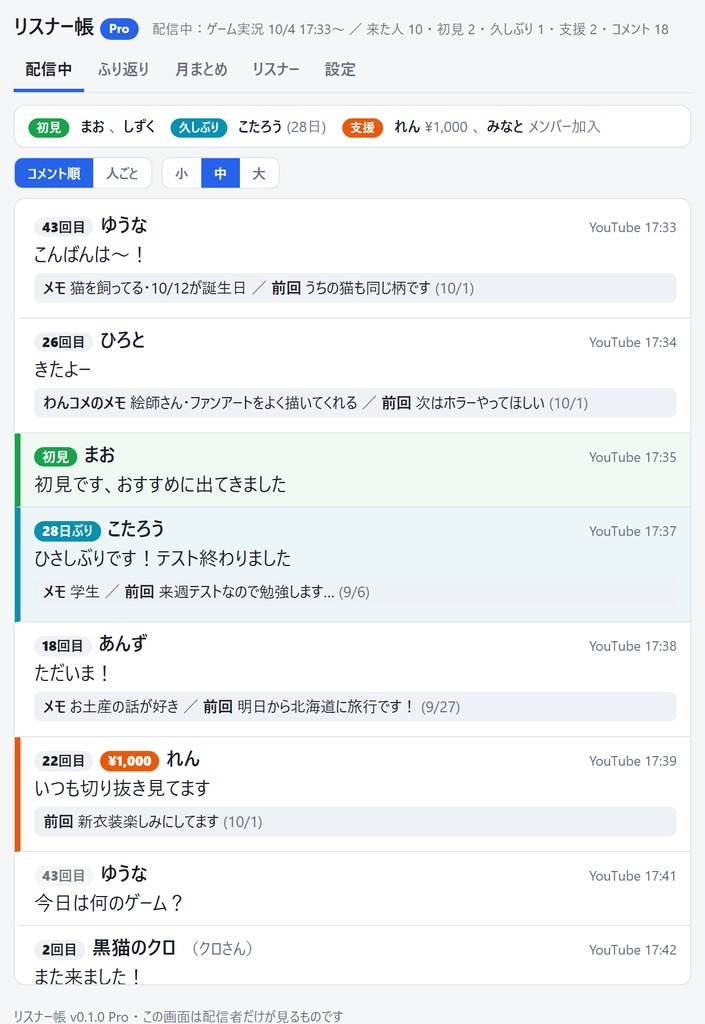Screen dimensions: 705x1024
Task: Set text size to 小
Action: pyautogui.click(x=181, y=173)
